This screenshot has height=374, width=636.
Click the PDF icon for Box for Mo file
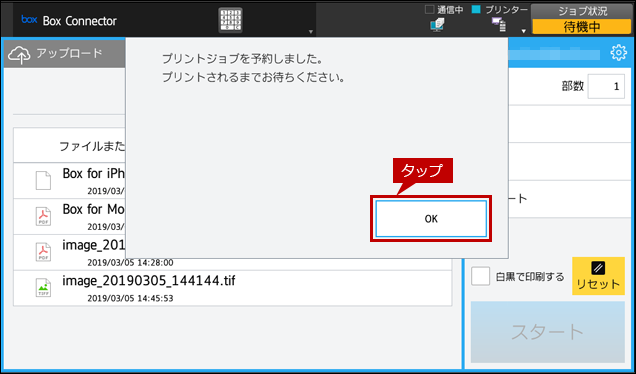(43, 216)
